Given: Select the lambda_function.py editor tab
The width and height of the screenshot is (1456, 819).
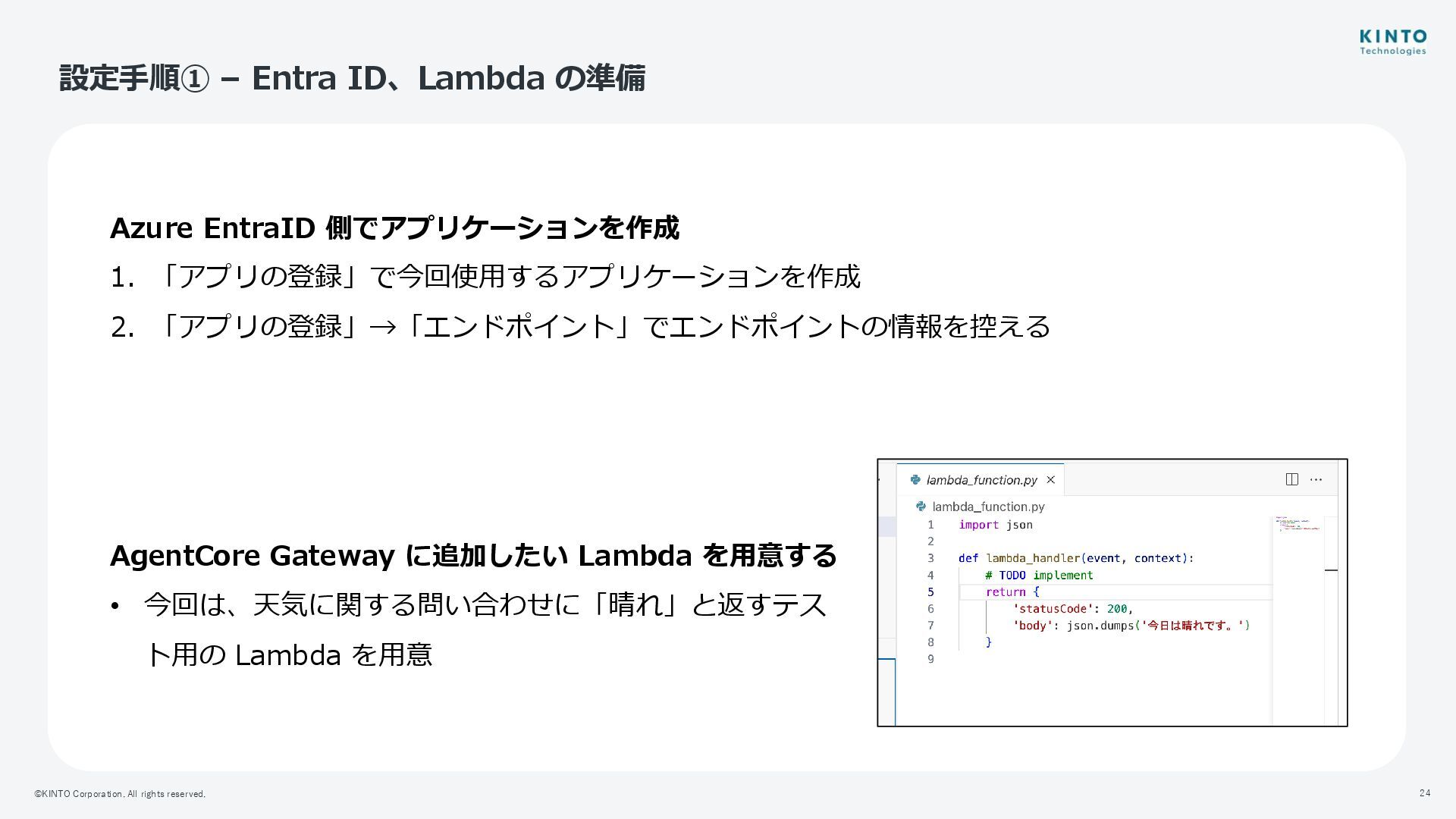Looking at the screenshot, I should (981, 480).
